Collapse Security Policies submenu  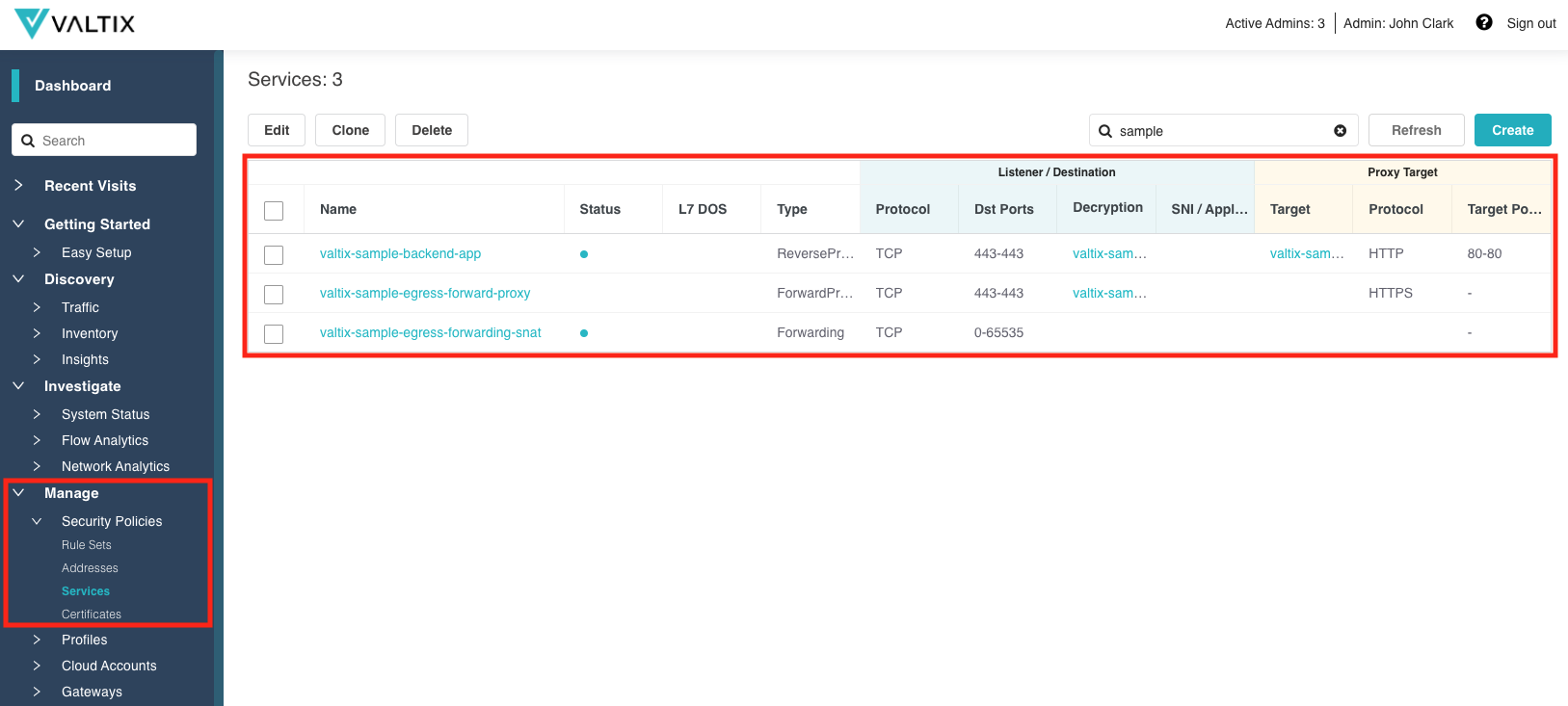[37, 521]
